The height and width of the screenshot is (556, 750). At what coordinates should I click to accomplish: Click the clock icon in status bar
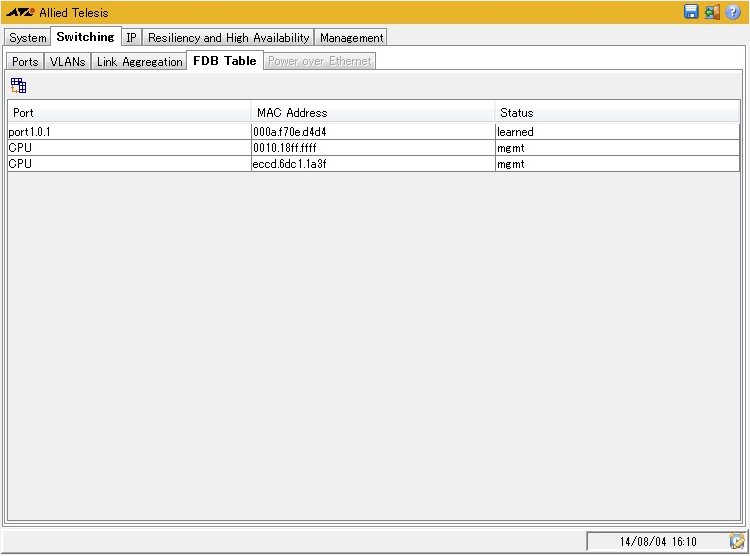click(737, 541)
